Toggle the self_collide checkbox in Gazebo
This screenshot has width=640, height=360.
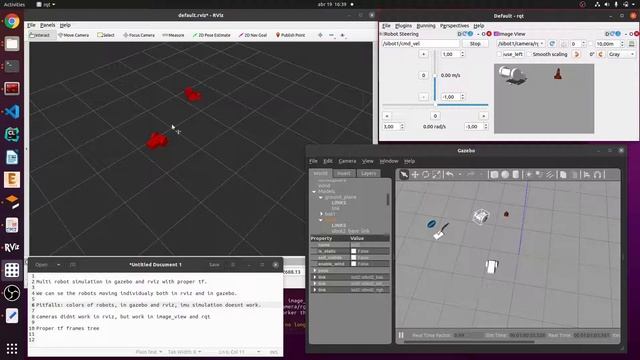tap(353, 258)
